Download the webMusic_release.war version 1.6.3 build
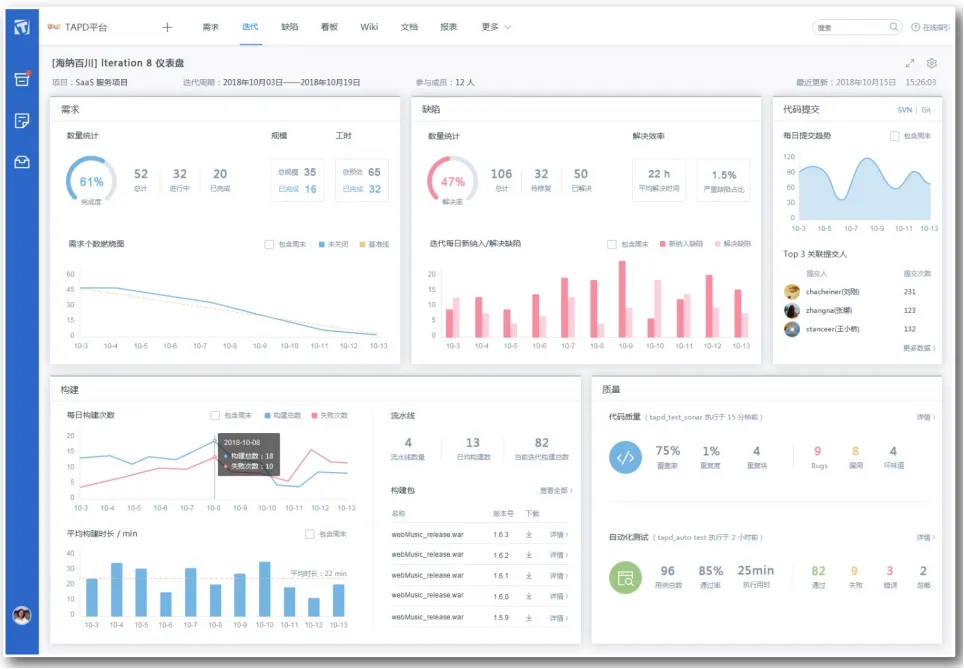Viewport: 964px width, 669px height. (529, 535)
